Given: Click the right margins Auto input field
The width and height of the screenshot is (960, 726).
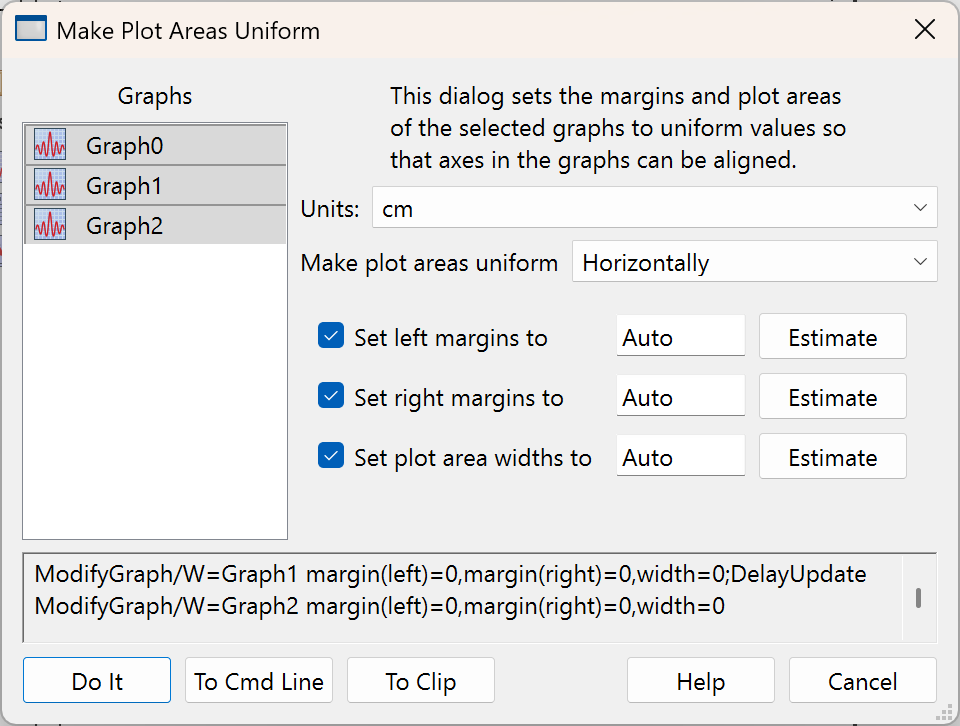Looking at the screenshot, I should [x=680, y=397].
